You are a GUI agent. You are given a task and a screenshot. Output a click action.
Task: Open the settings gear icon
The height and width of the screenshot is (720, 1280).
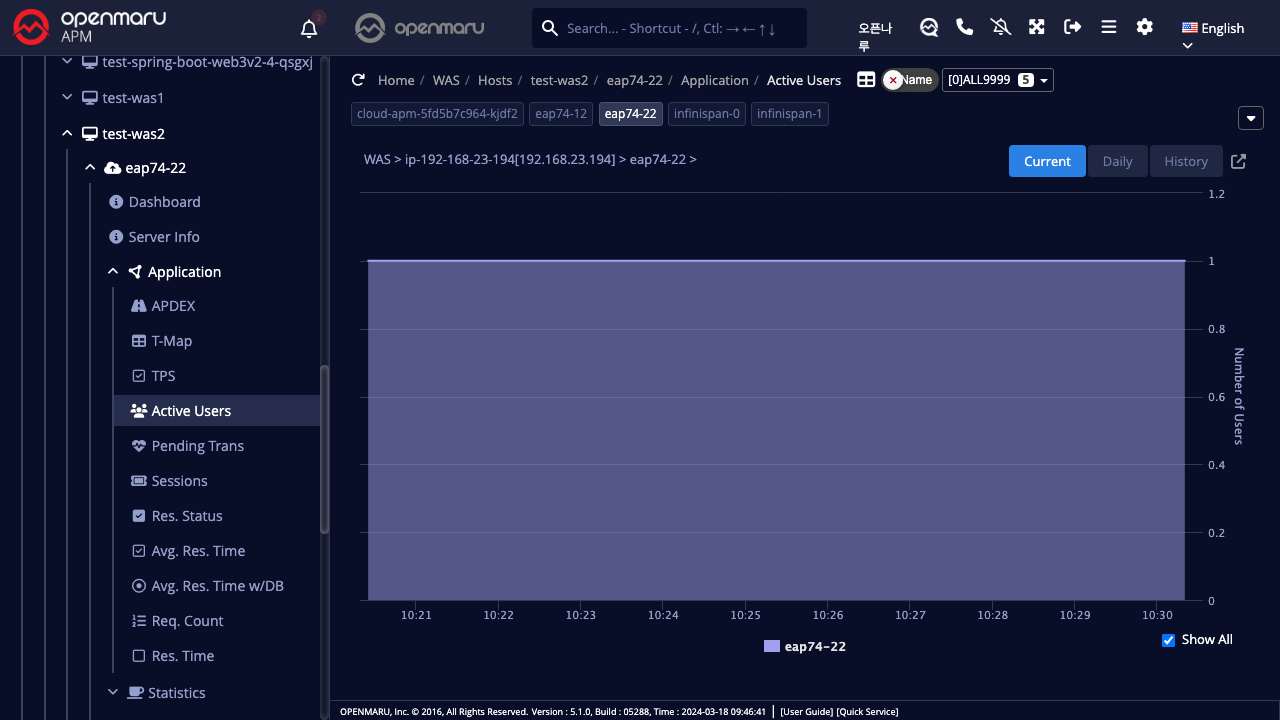click(x=1145, y=27)
